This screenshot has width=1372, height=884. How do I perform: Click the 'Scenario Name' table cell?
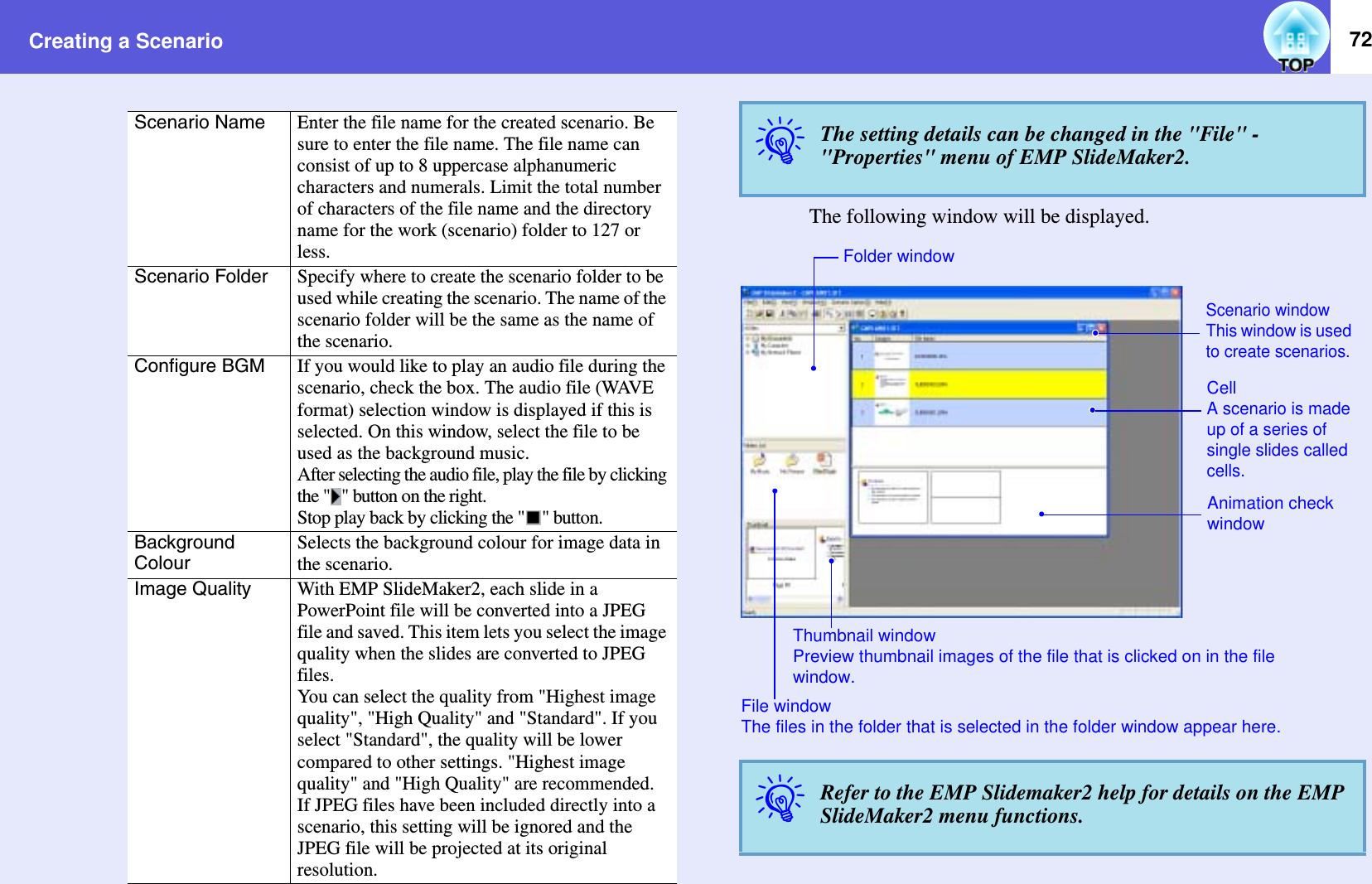coord(209,188)
